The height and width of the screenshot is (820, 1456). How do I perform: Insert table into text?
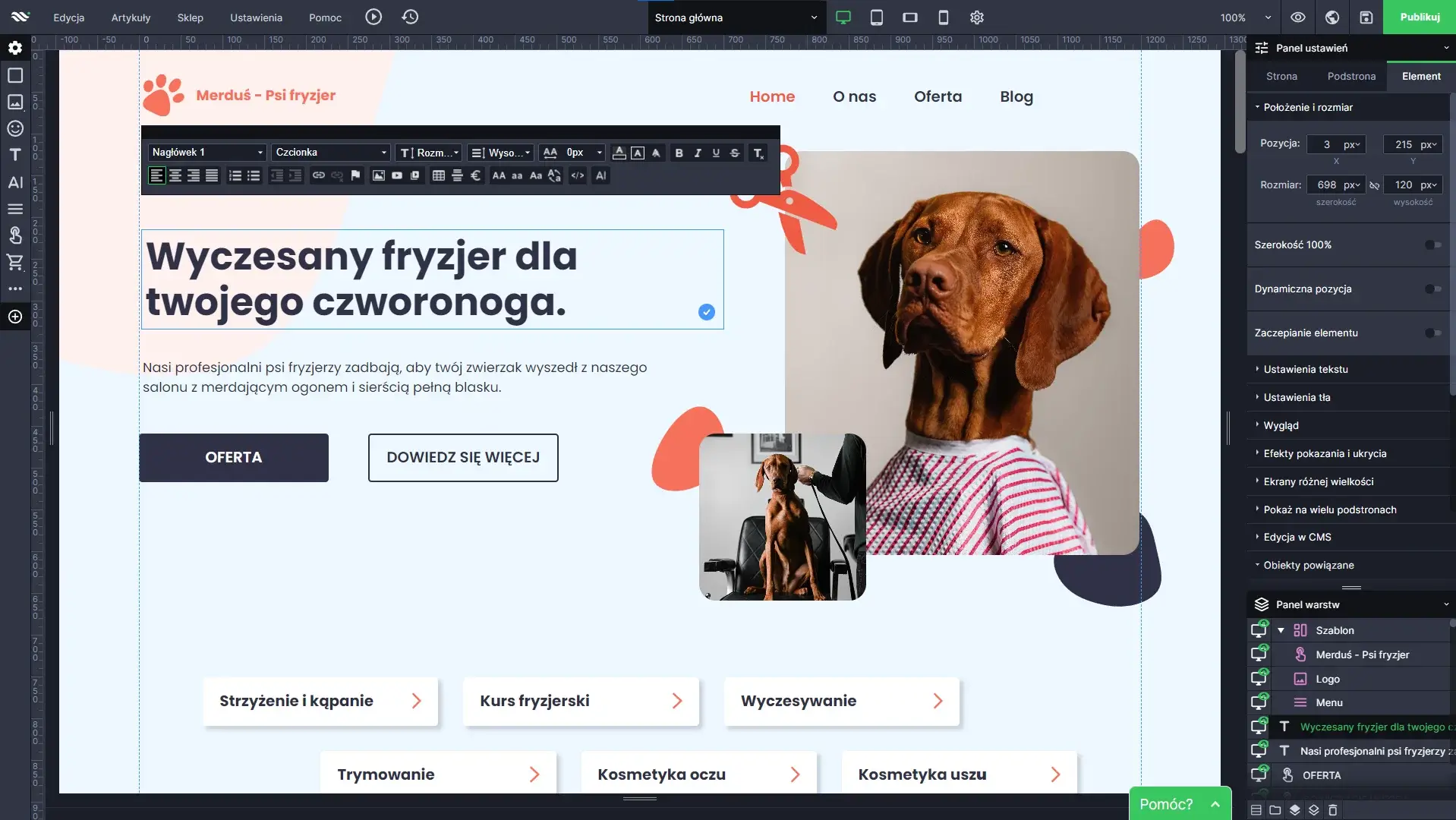point(438,175)
